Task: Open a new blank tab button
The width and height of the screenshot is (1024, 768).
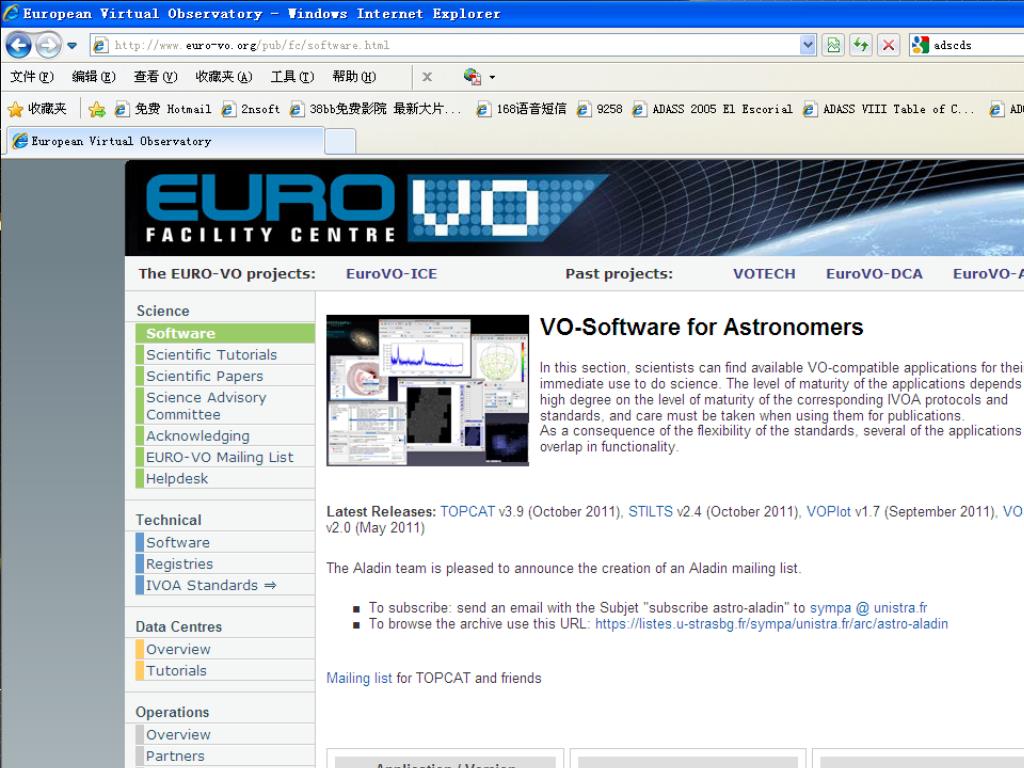Action: click(340, 141)
